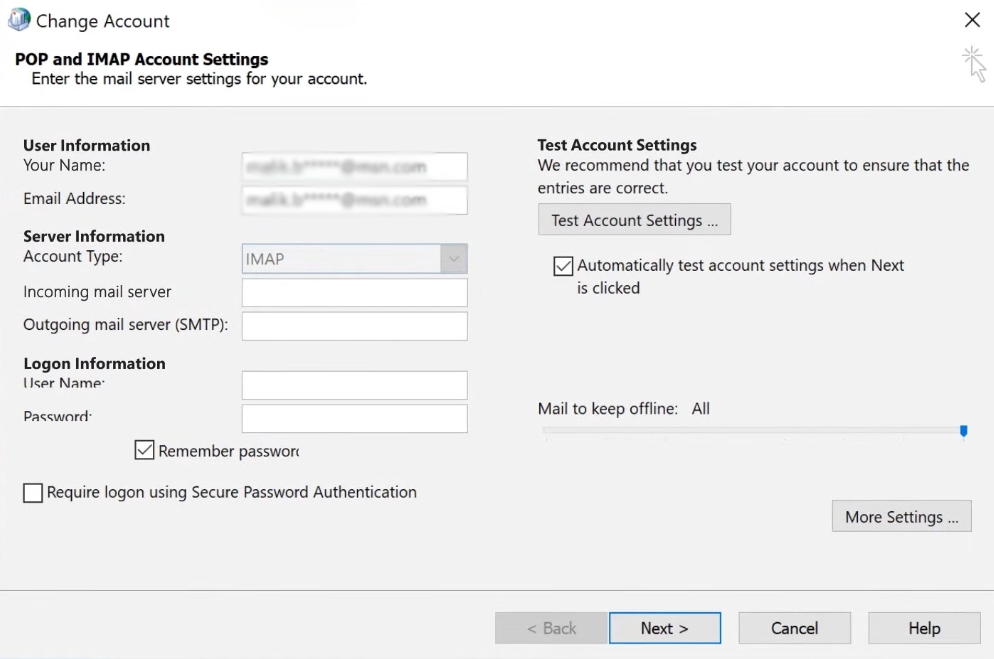Click the Password field
Screen dimensions: 994x659
pyautogui.click(x=354, y=418)
